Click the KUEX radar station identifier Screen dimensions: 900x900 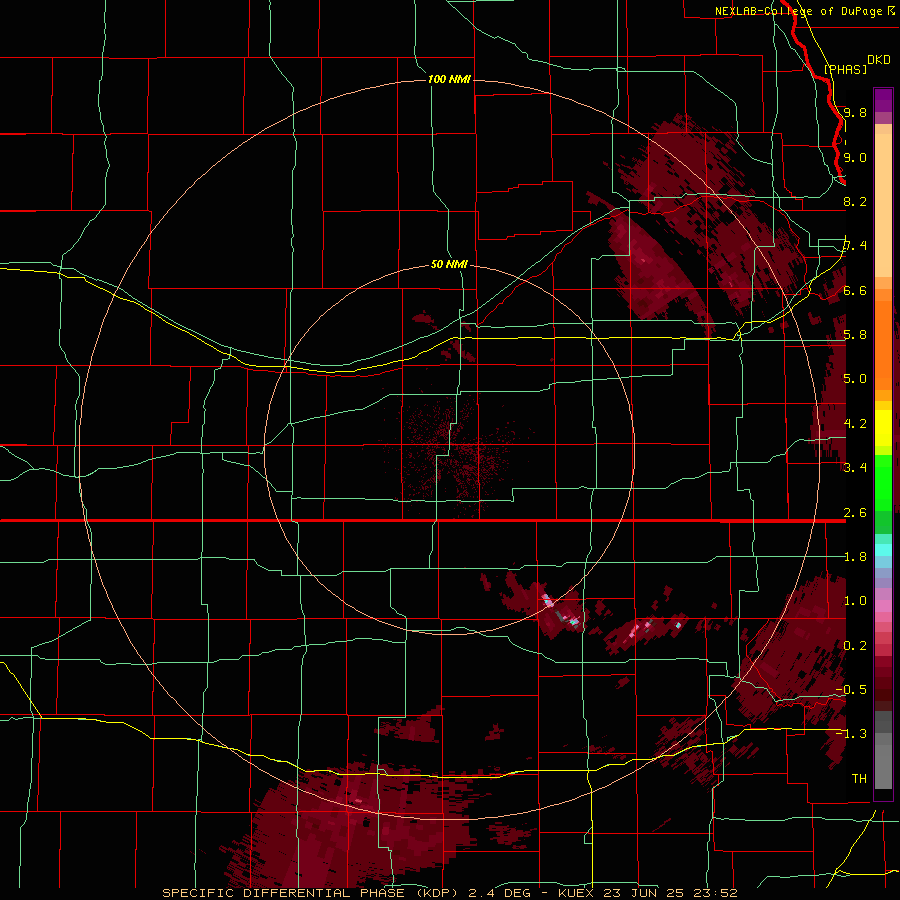(577, 893)
